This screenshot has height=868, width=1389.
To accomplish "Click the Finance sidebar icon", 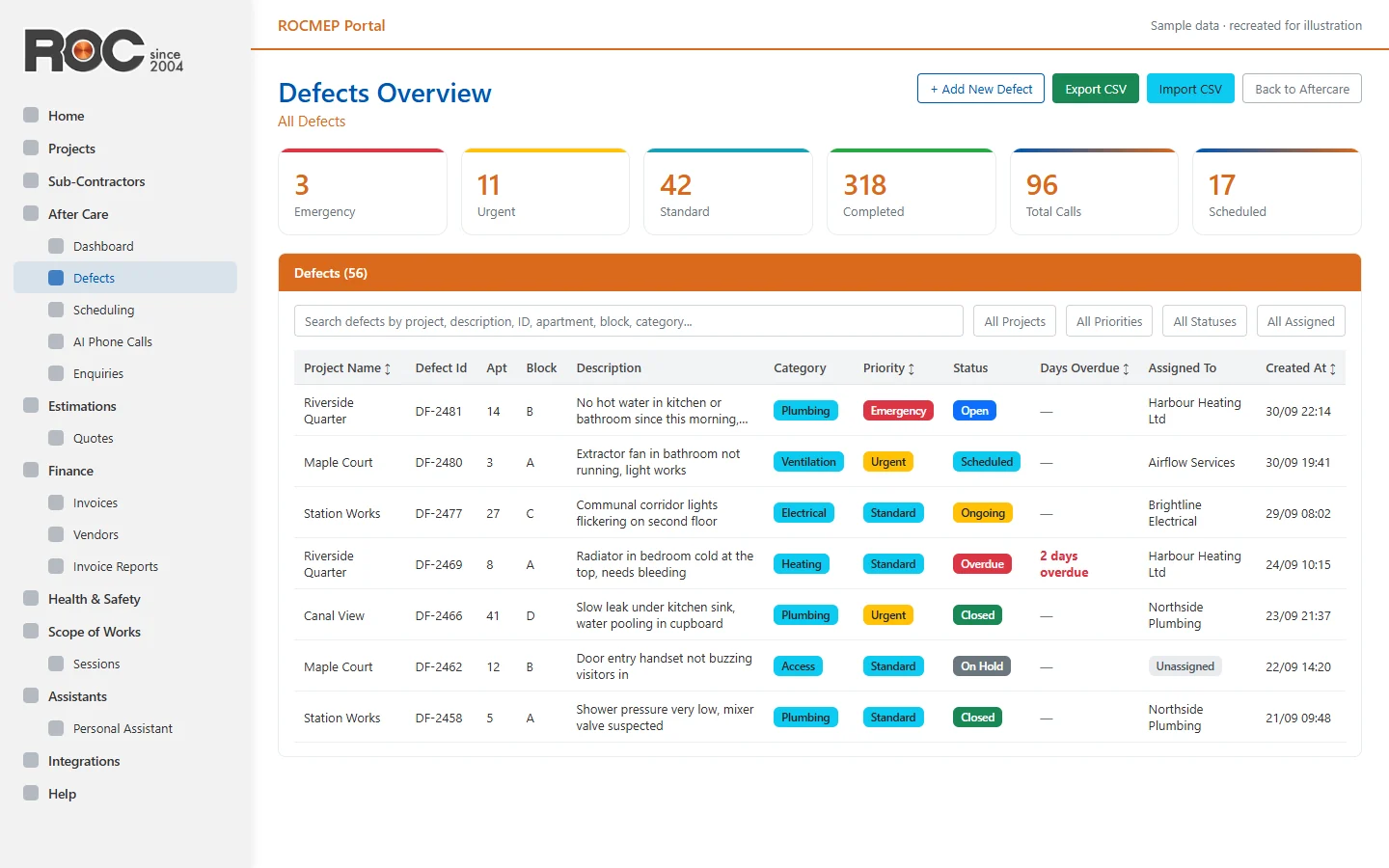I will [31, 471].
